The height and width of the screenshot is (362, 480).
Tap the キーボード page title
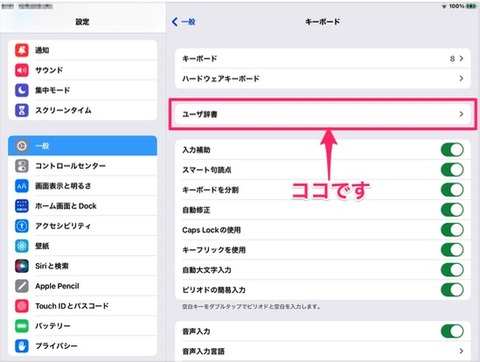pos(323,22)
